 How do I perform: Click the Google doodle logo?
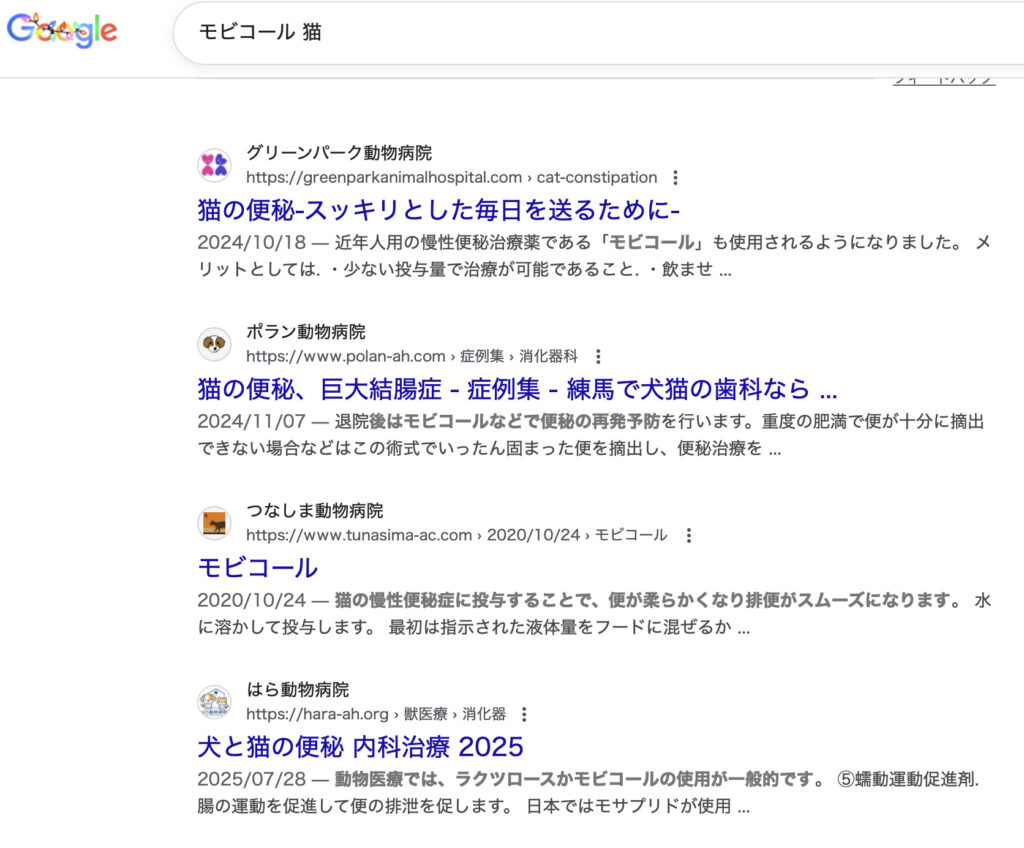coord(62,30)
